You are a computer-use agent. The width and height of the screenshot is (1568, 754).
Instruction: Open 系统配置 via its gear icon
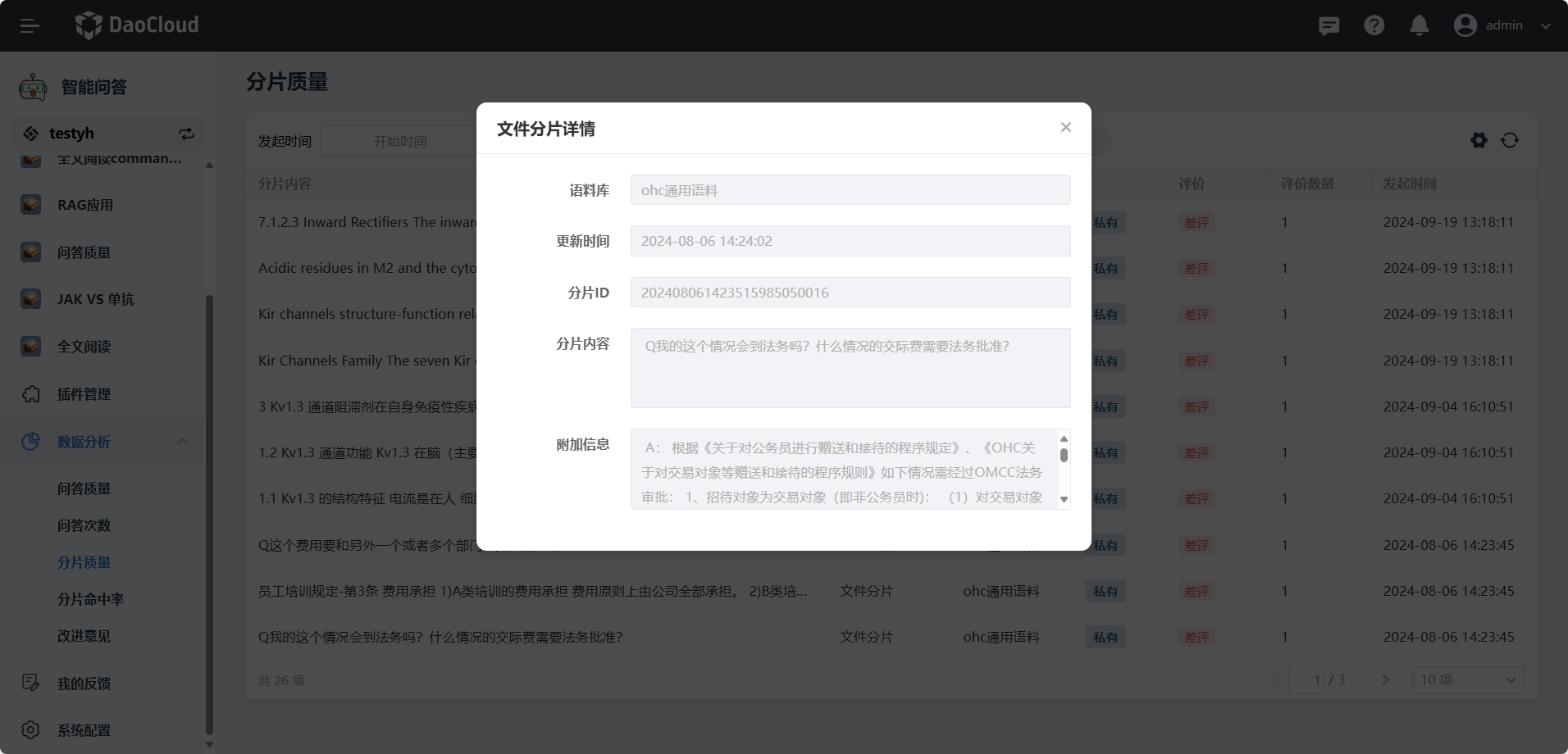click(x=30, y=729)
